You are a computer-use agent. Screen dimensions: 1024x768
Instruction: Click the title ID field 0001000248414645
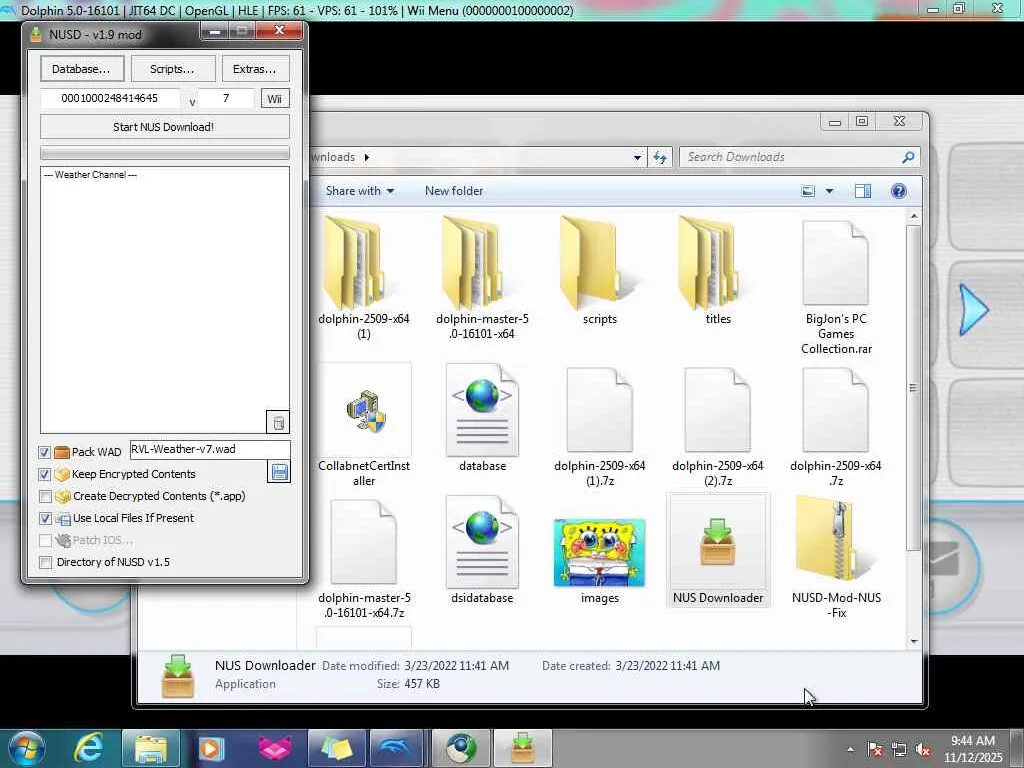[110, 98]
